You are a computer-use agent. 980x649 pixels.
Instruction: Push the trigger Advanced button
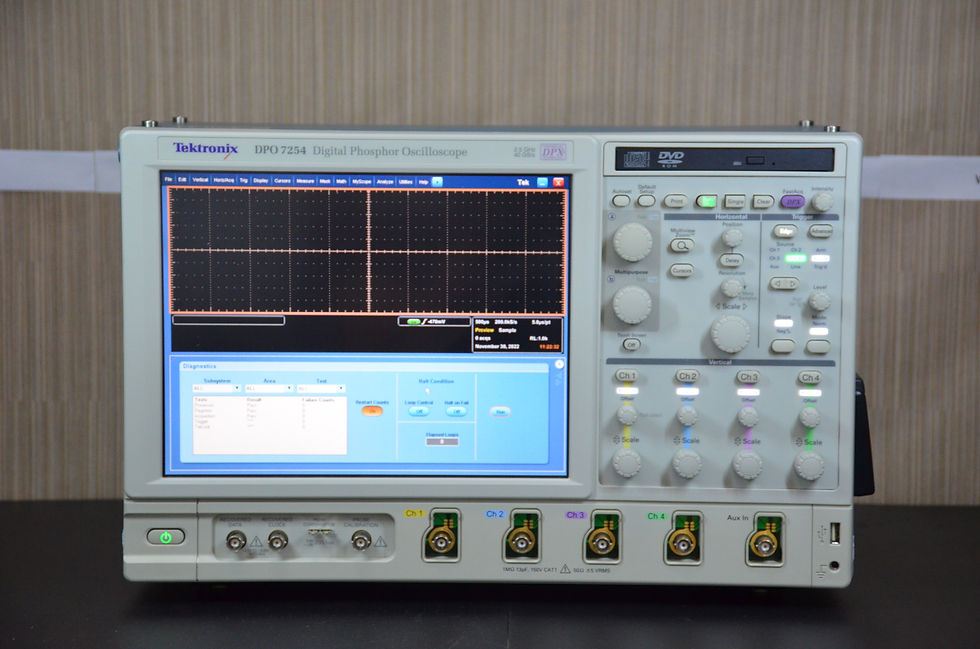[821, 231]
